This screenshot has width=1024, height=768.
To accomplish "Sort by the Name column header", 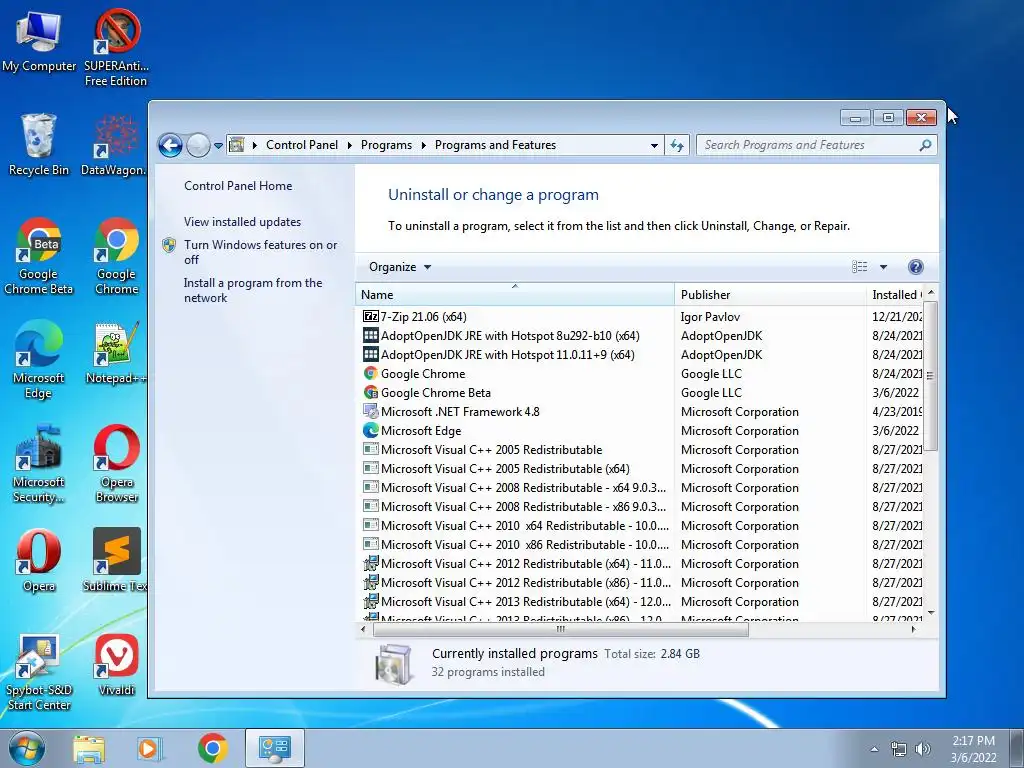I will pos(515,295).
